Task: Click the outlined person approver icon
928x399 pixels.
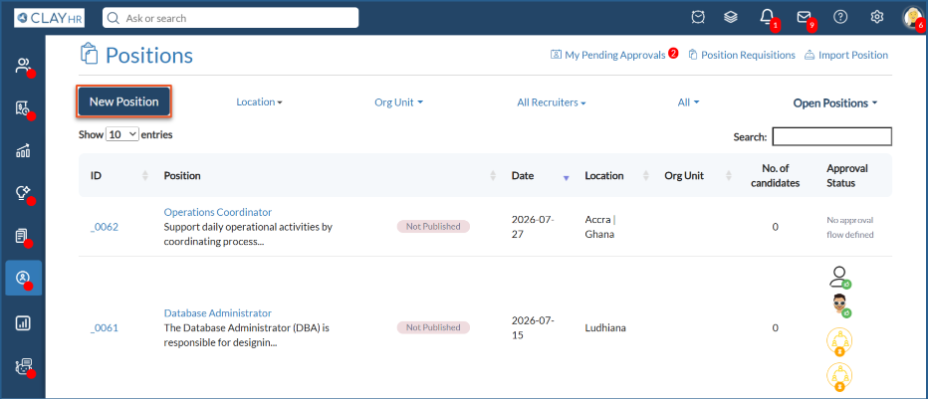Action: coord(838,276)
